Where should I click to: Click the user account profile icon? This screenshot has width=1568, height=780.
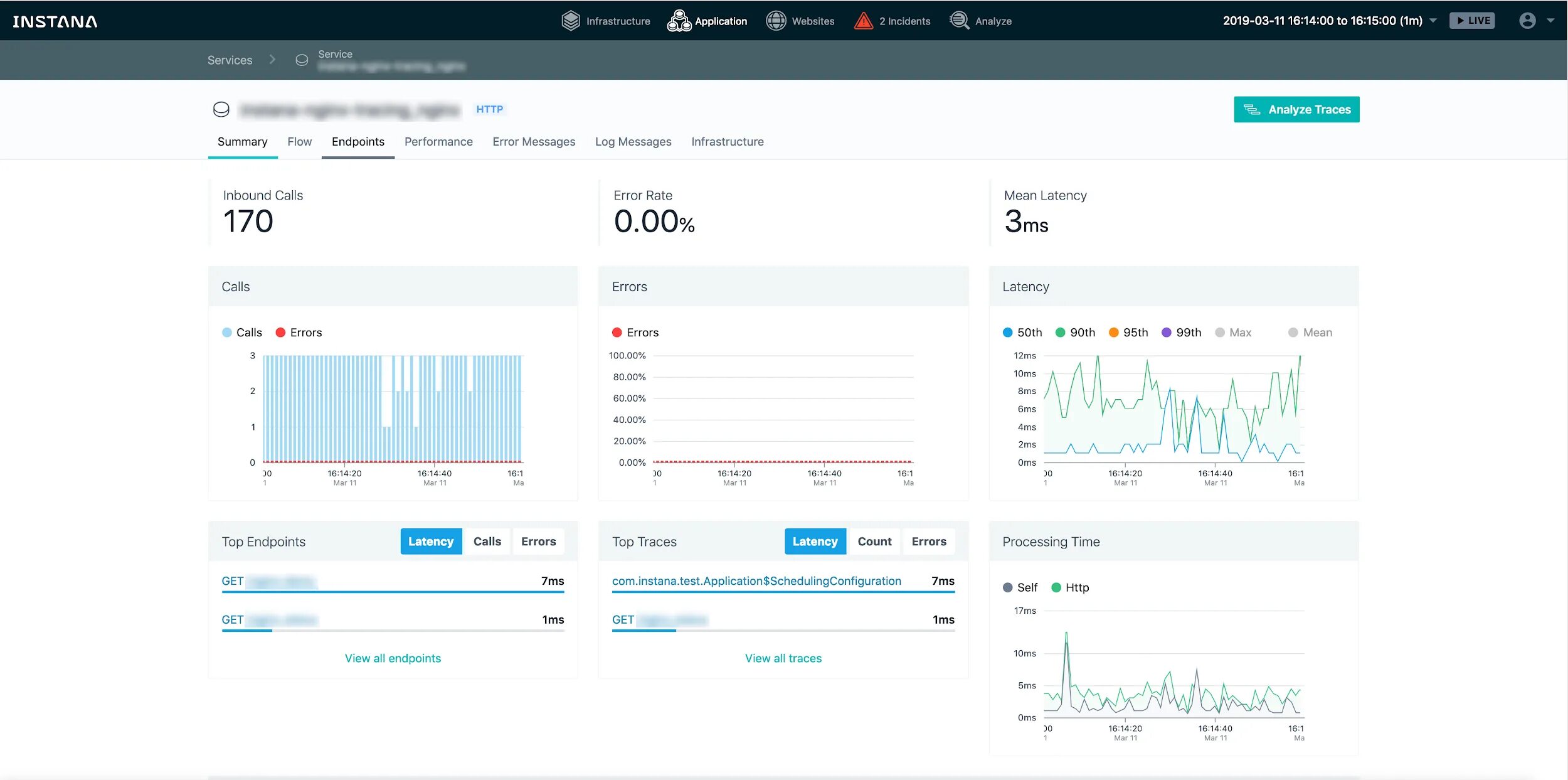(x=1528, y=21)
